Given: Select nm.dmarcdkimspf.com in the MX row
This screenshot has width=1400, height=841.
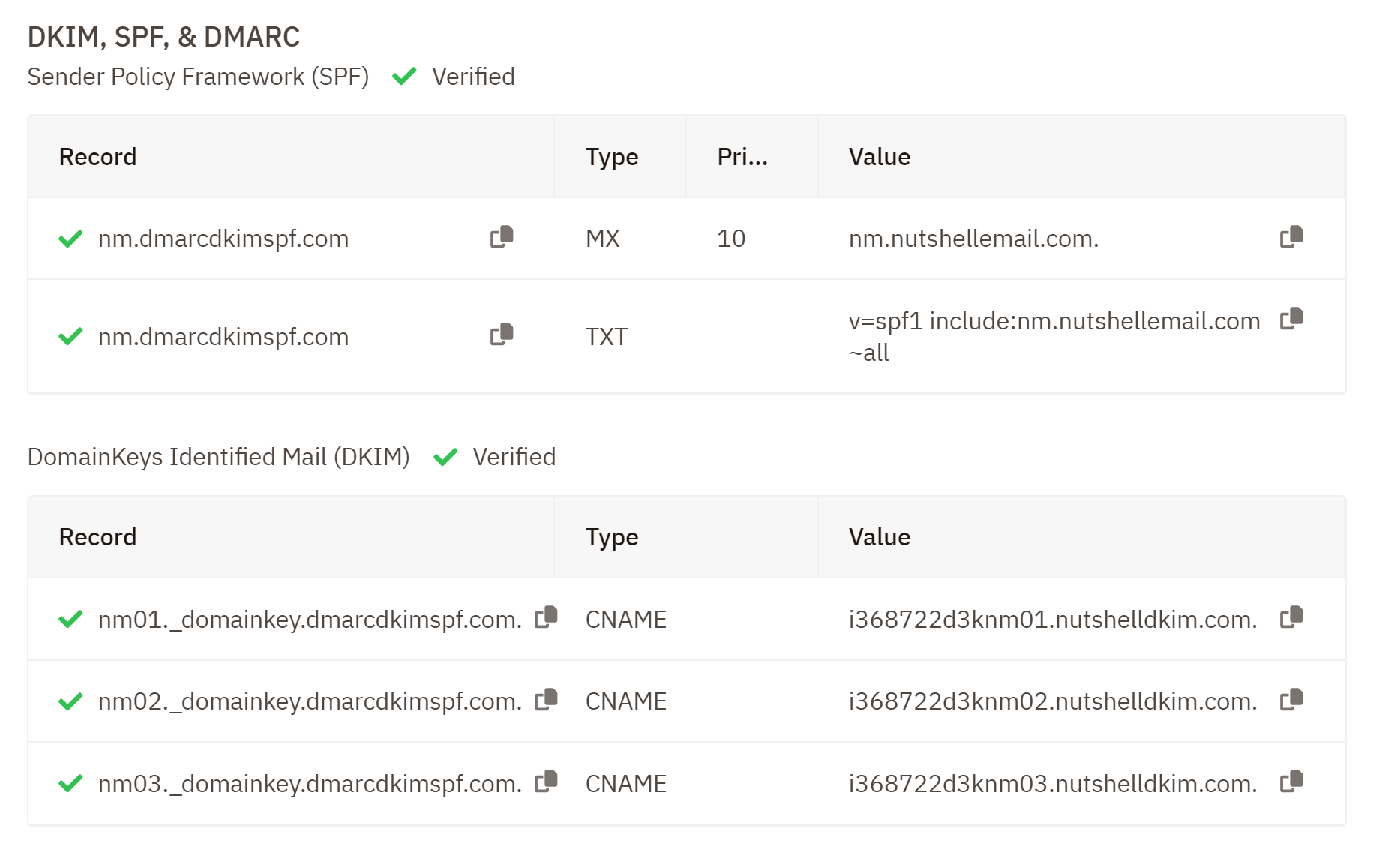Looking at the screenshot, I should pyautogui.click(x=223, y=239).
